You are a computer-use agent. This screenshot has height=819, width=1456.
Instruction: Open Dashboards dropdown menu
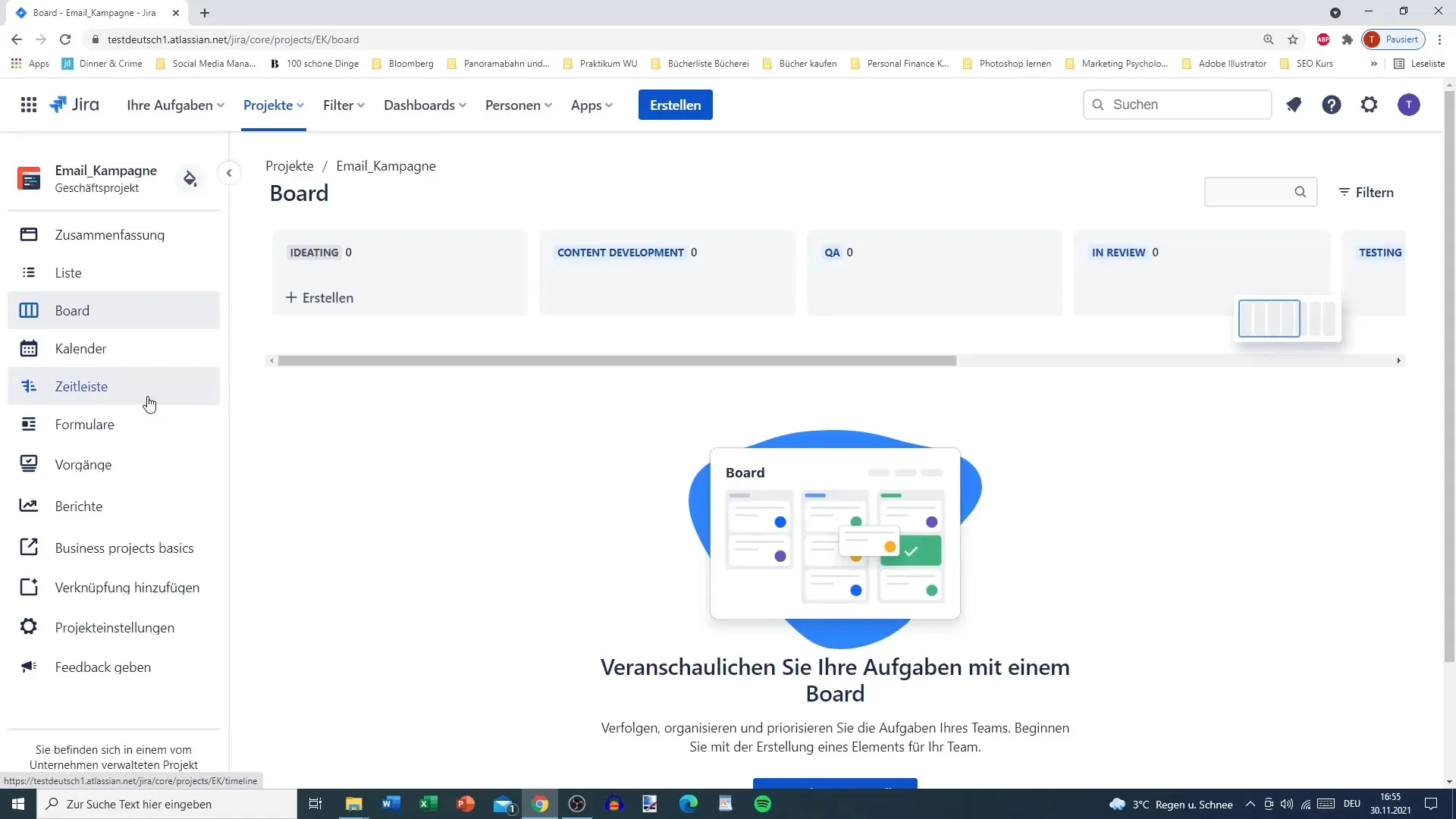pos(425,105)
